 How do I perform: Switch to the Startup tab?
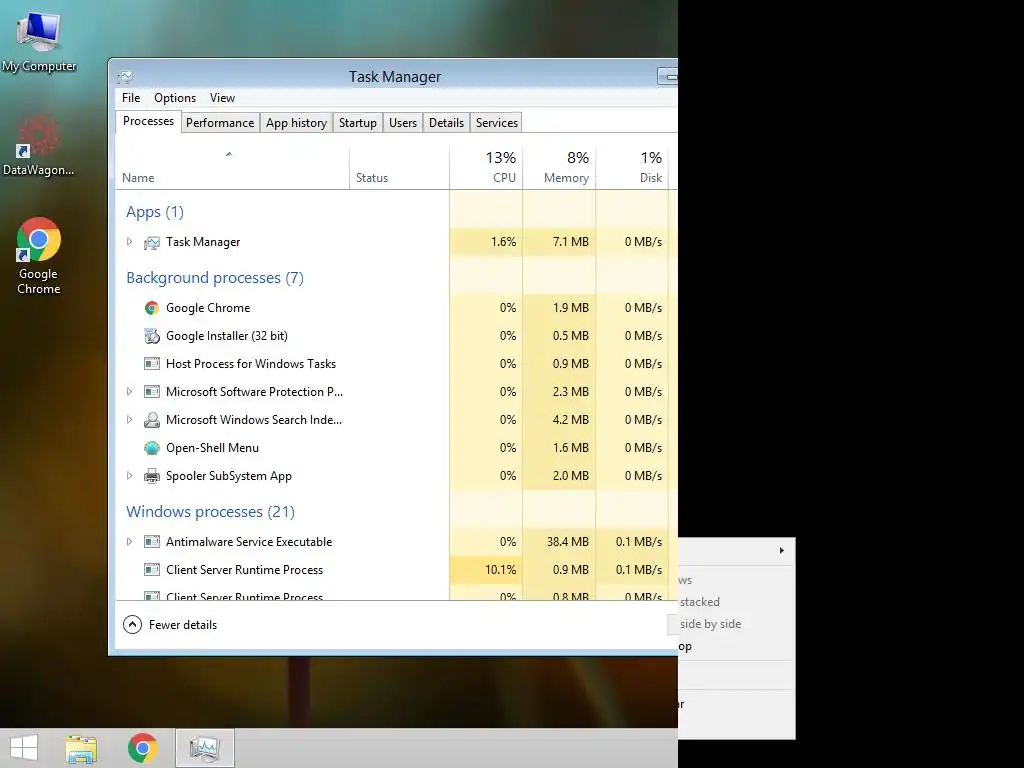pyautogui.click(x=357, y=123)
